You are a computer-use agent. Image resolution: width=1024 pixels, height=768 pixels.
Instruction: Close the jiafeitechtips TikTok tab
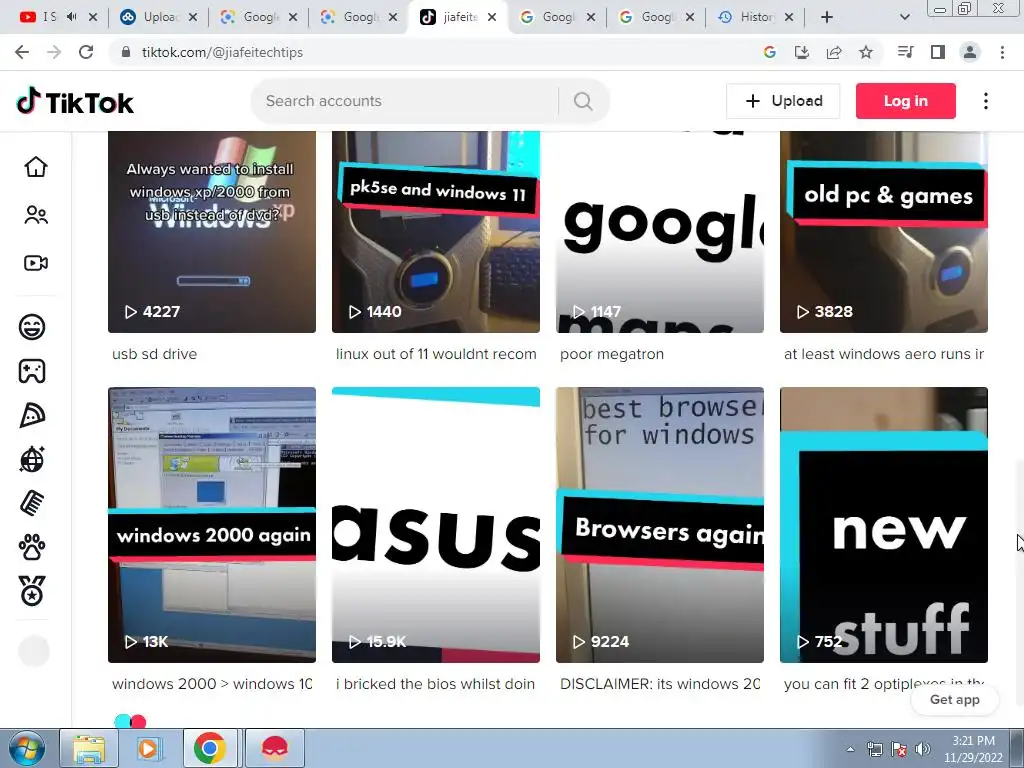coord(492,18)
